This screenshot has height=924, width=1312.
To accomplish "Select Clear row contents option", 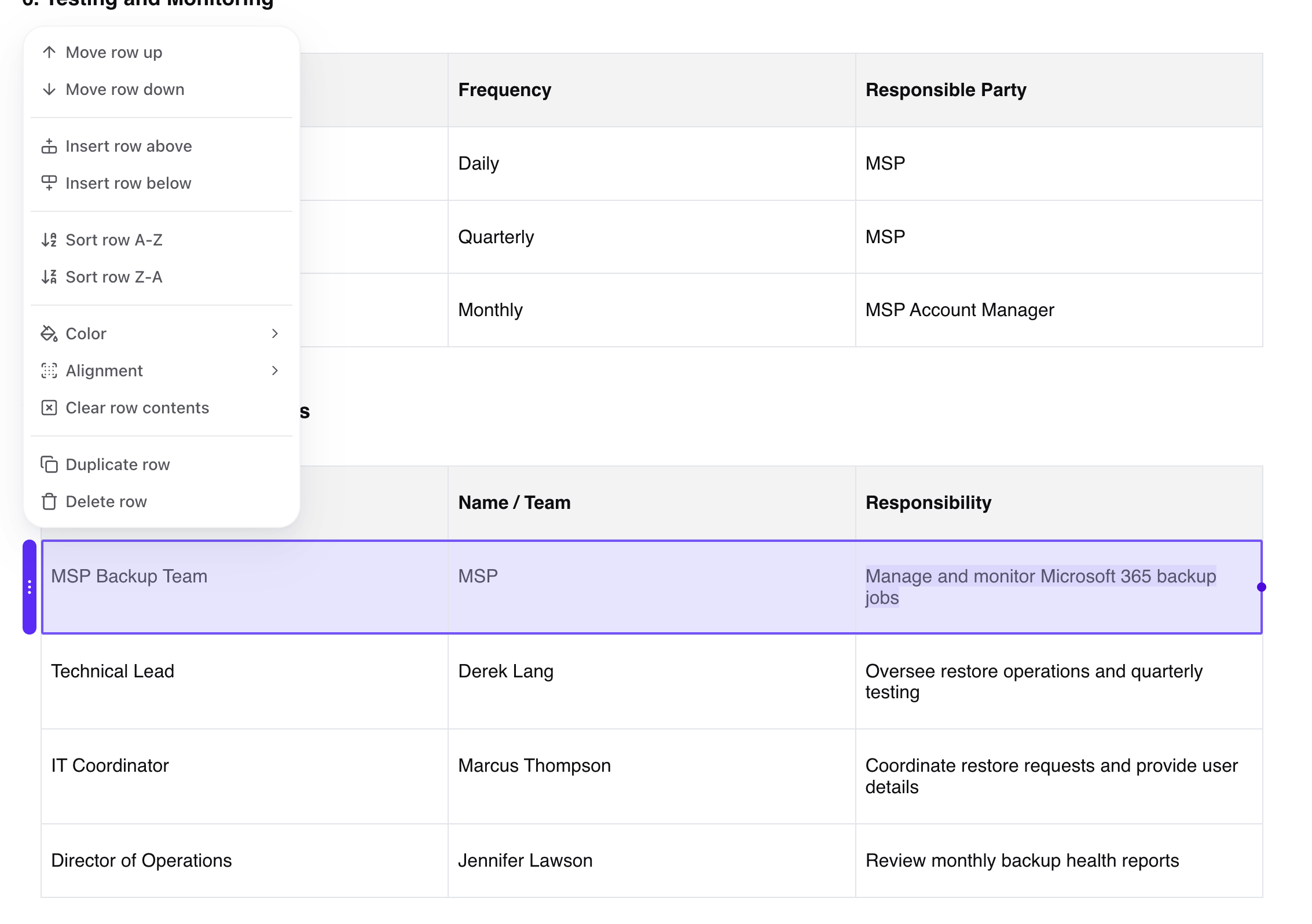I will (162, 408).
